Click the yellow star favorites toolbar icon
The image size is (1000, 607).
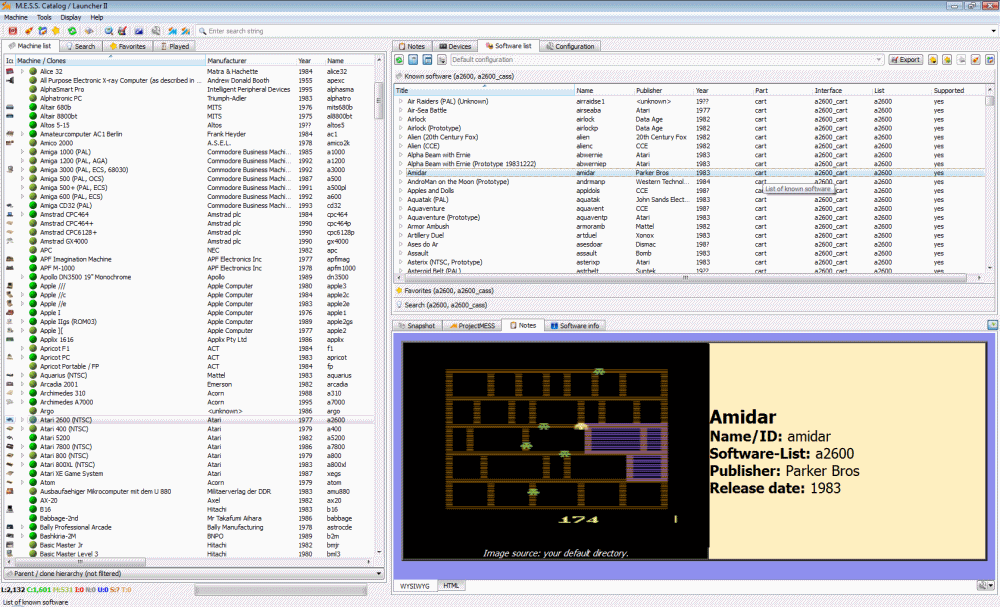pyautogui.click(x=56, y=31)
